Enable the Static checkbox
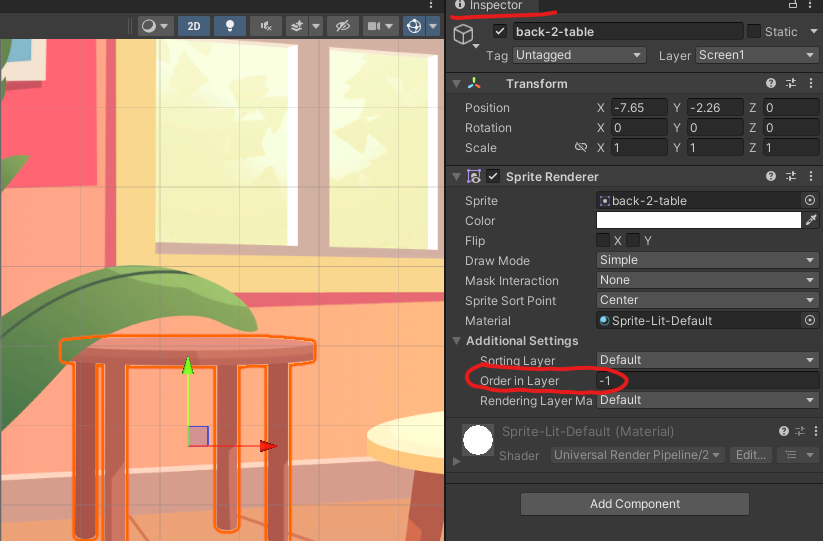 click(x=754, y=32)
